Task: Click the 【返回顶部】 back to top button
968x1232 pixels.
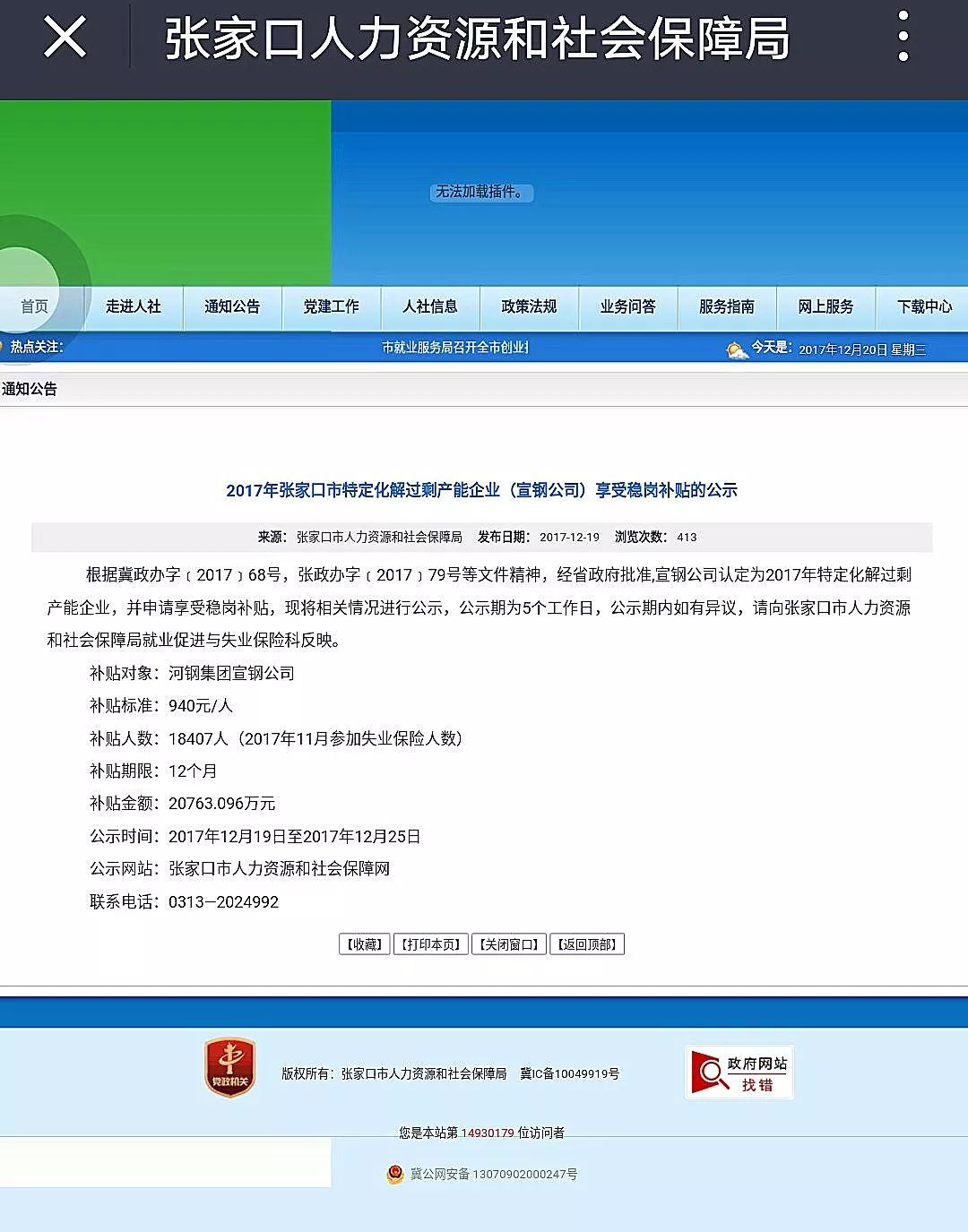Action: point(587,944)
